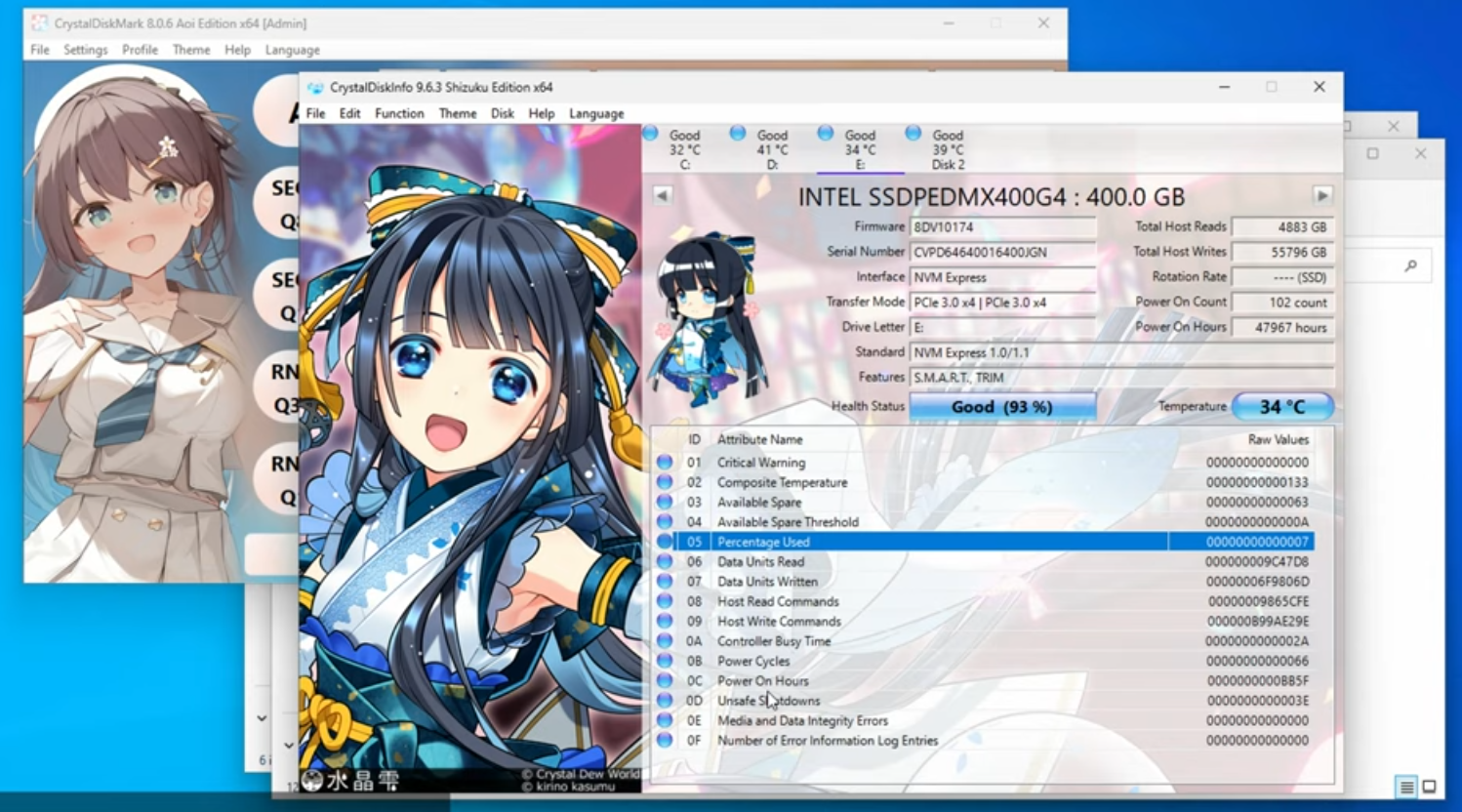Open Help menu in CrystalDiskMark

point(237,50)
